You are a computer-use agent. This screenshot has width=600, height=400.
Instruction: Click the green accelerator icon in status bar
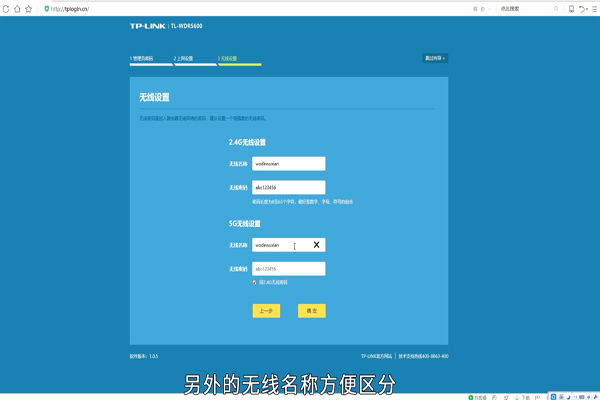(x=471, y=397)
